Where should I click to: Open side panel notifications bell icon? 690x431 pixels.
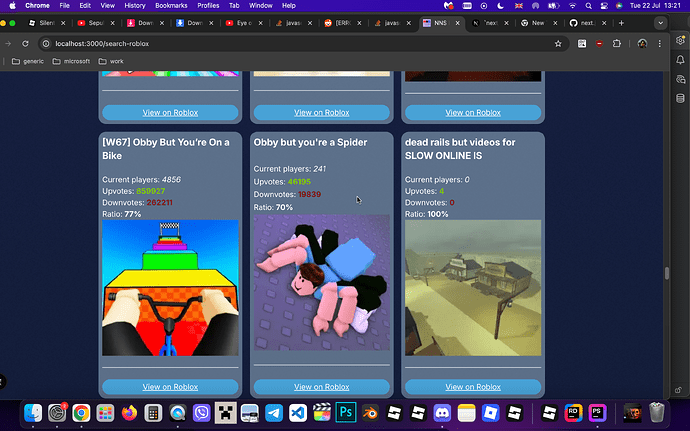(680, 60)
